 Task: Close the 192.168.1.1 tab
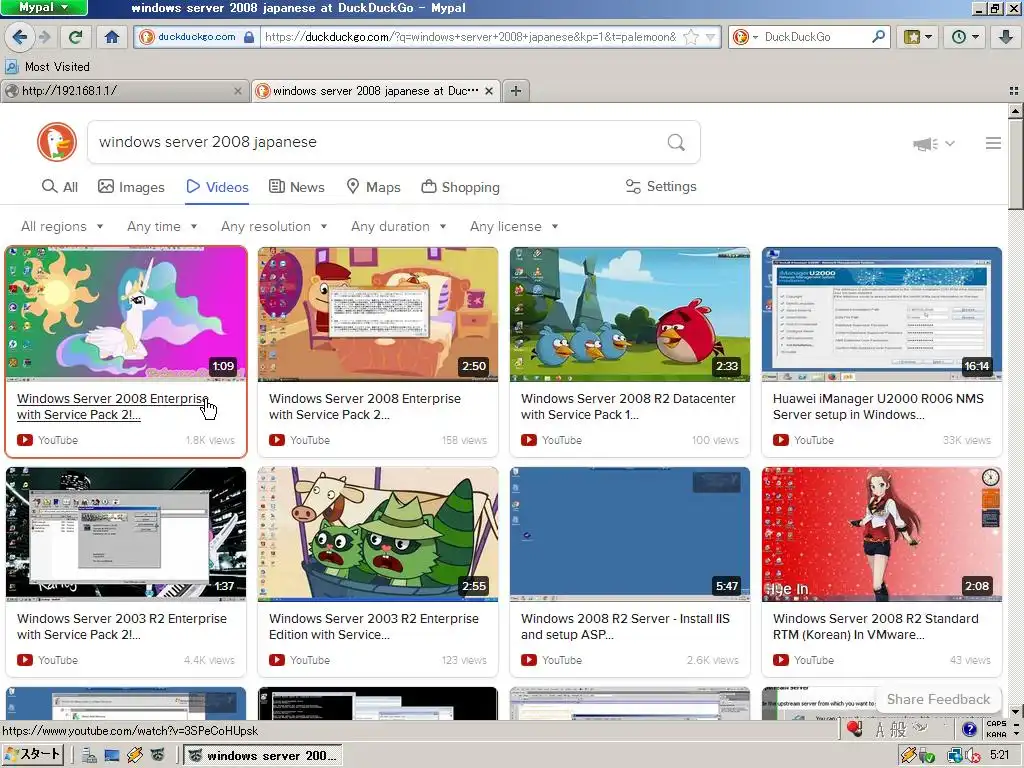pos(238,91)
